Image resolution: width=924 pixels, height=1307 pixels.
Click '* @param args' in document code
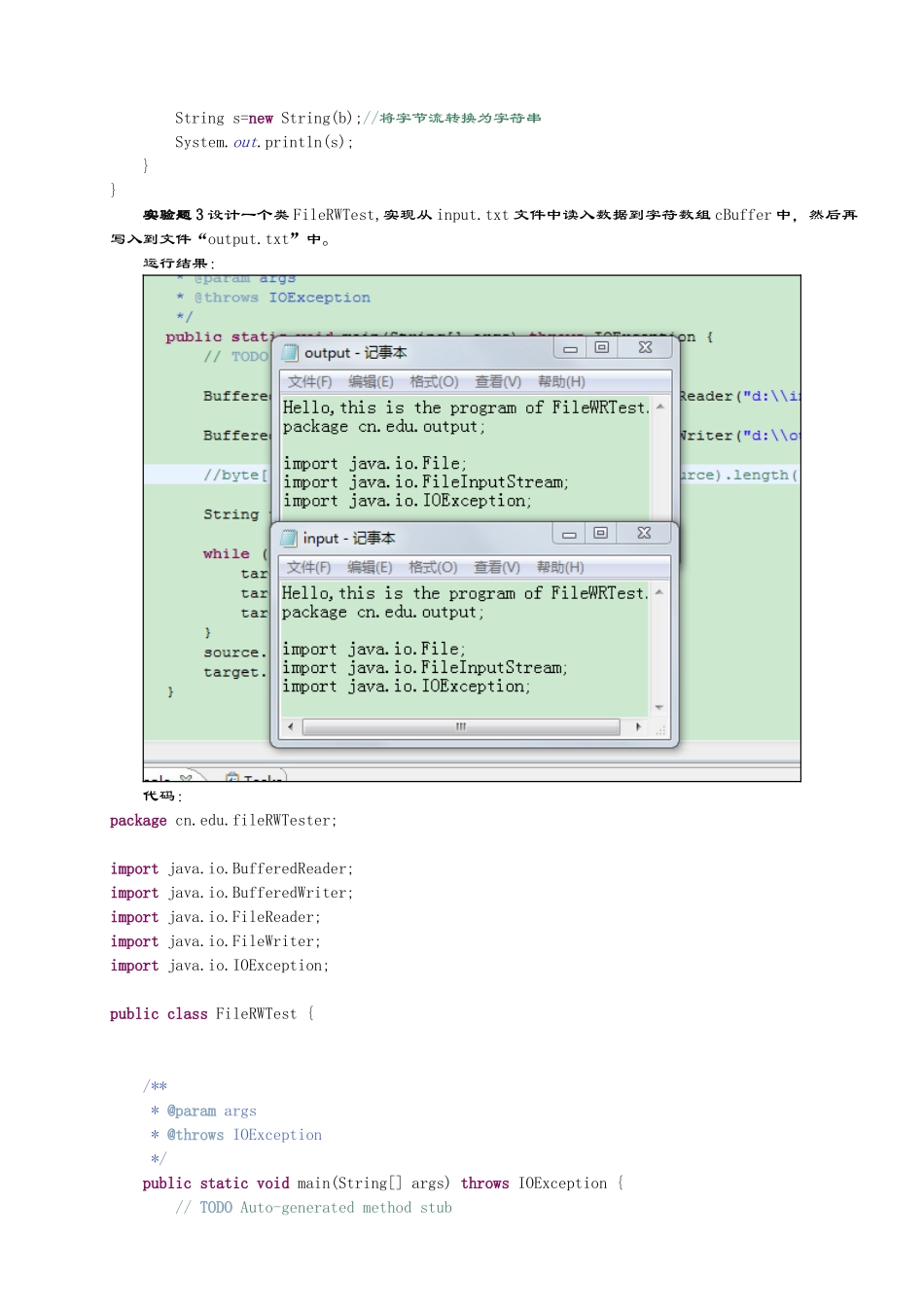[203, 1111]
